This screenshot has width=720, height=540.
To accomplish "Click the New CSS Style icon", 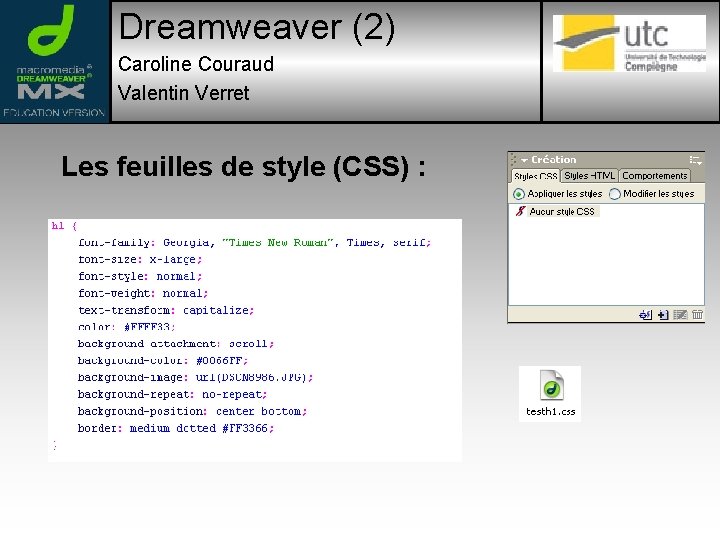I will 663,315.
